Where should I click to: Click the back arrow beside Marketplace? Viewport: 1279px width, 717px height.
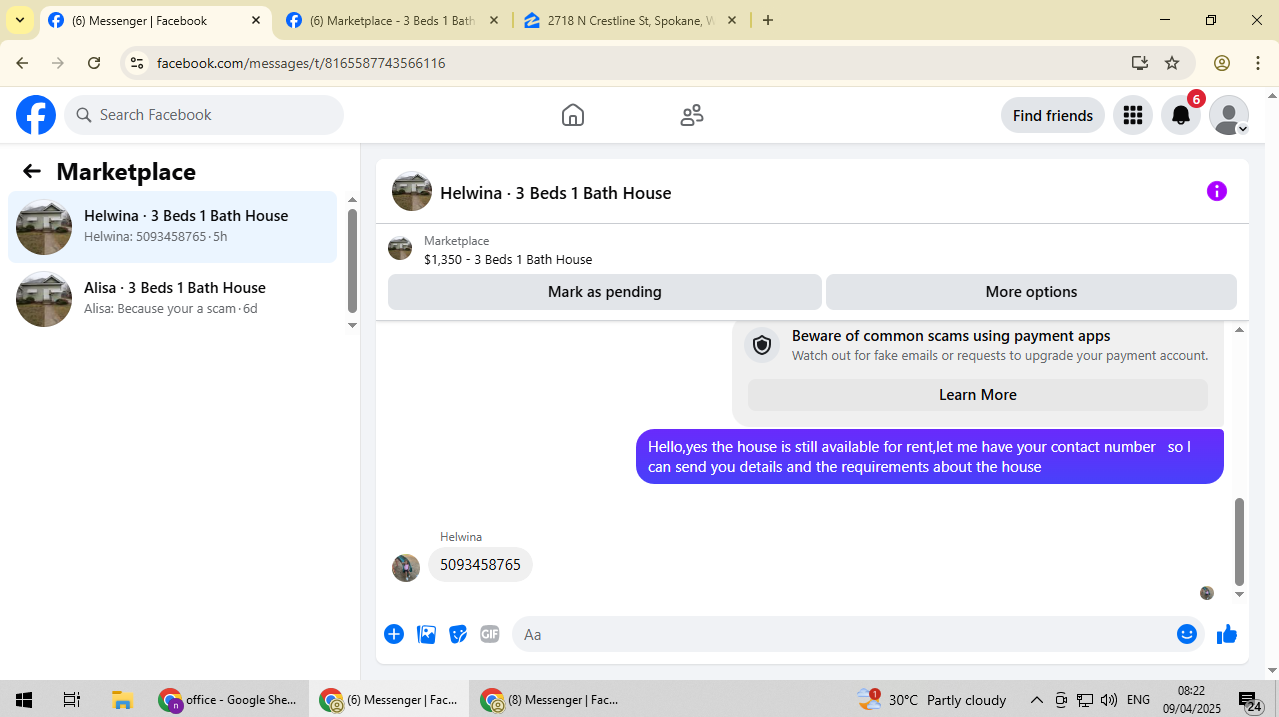(x=32, y=171)
